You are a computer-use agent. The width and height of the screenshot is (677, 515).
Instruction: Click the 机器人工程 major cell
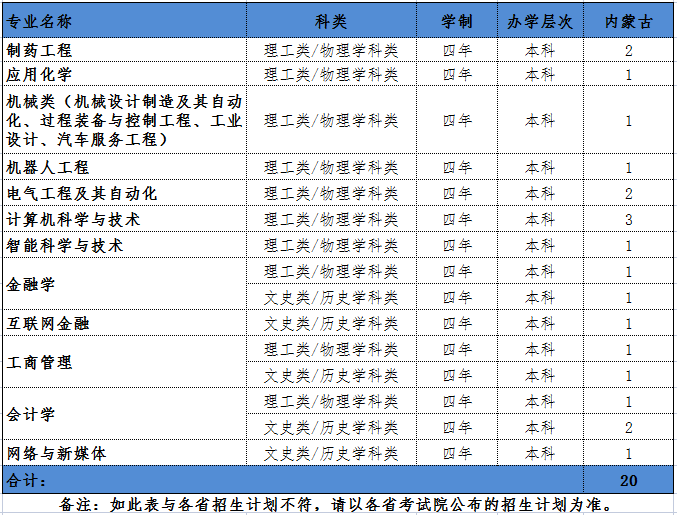(x=125, y=167)
